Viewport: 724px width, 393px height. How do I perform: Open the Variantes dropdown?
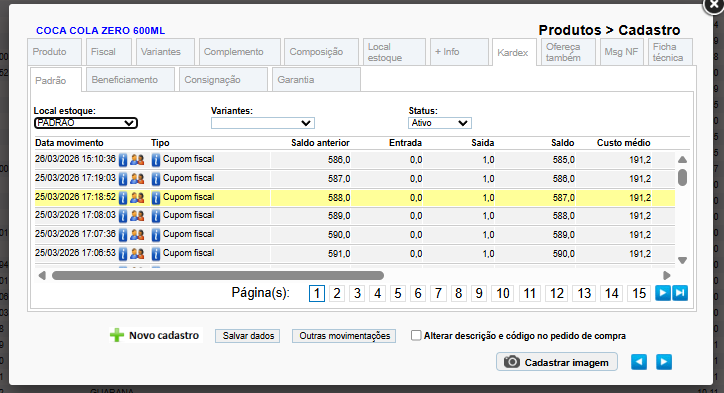coord(263,123)
